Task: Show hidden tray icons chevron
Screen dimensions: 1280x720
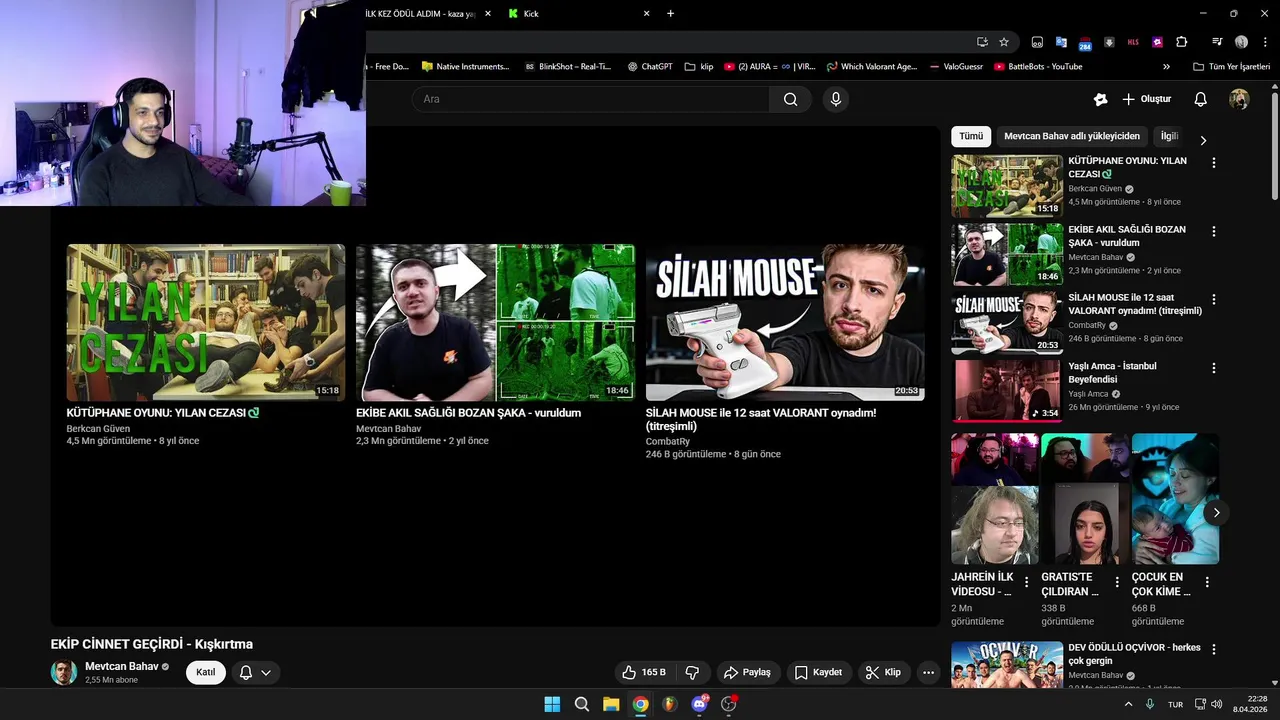Action: [x=1129, y=704]
